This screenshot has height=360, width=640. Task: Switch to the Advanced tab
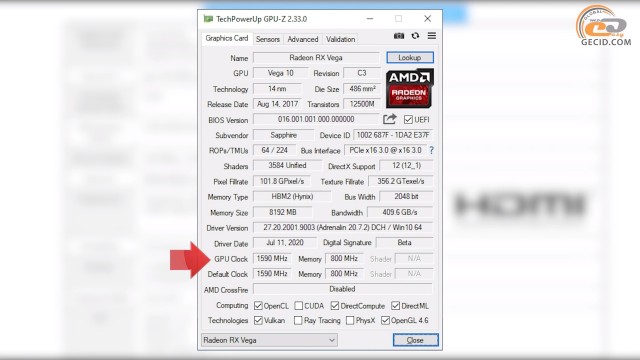coord(302,39)
